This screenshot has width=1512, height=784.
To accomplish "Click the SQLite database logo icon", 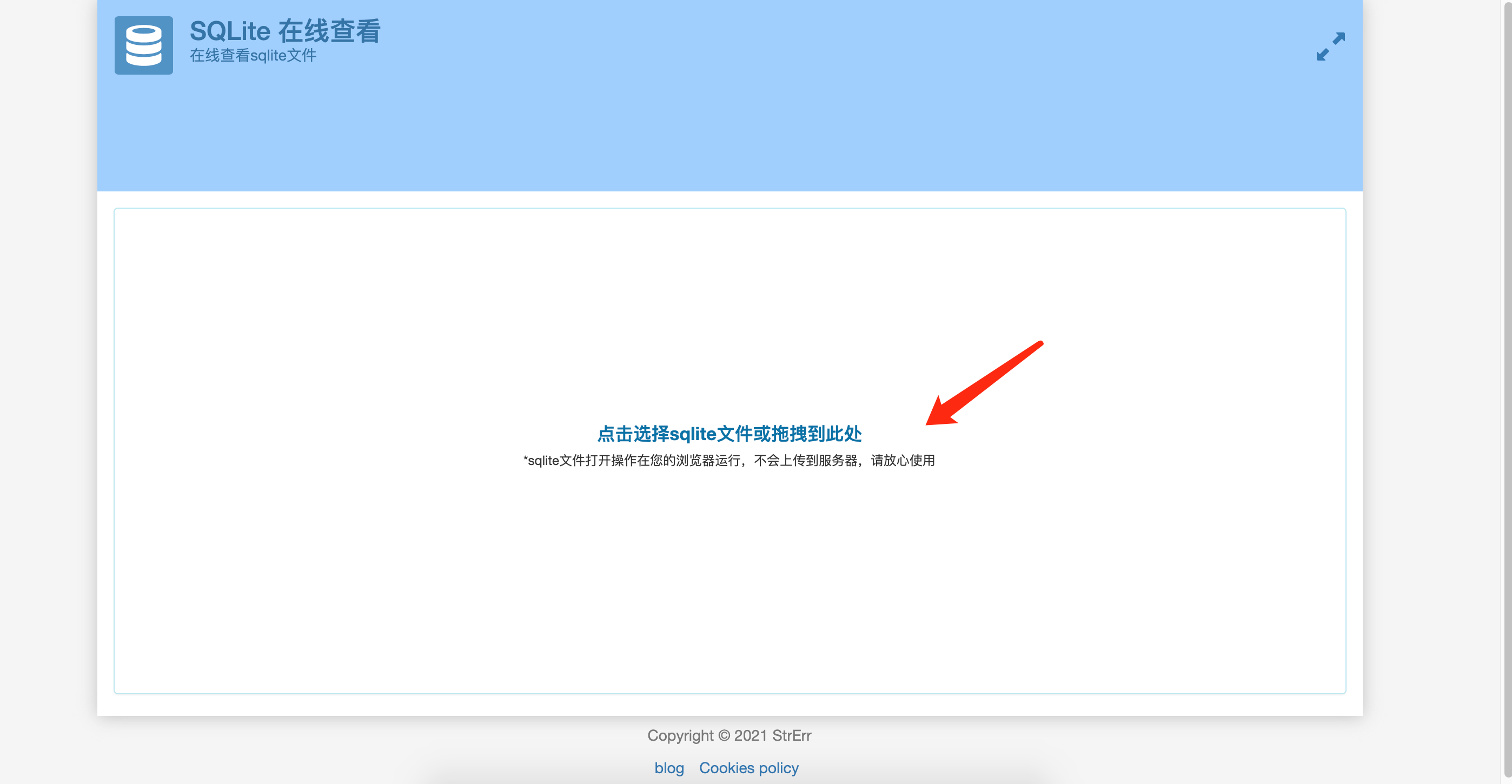I will tap(143, 45).
